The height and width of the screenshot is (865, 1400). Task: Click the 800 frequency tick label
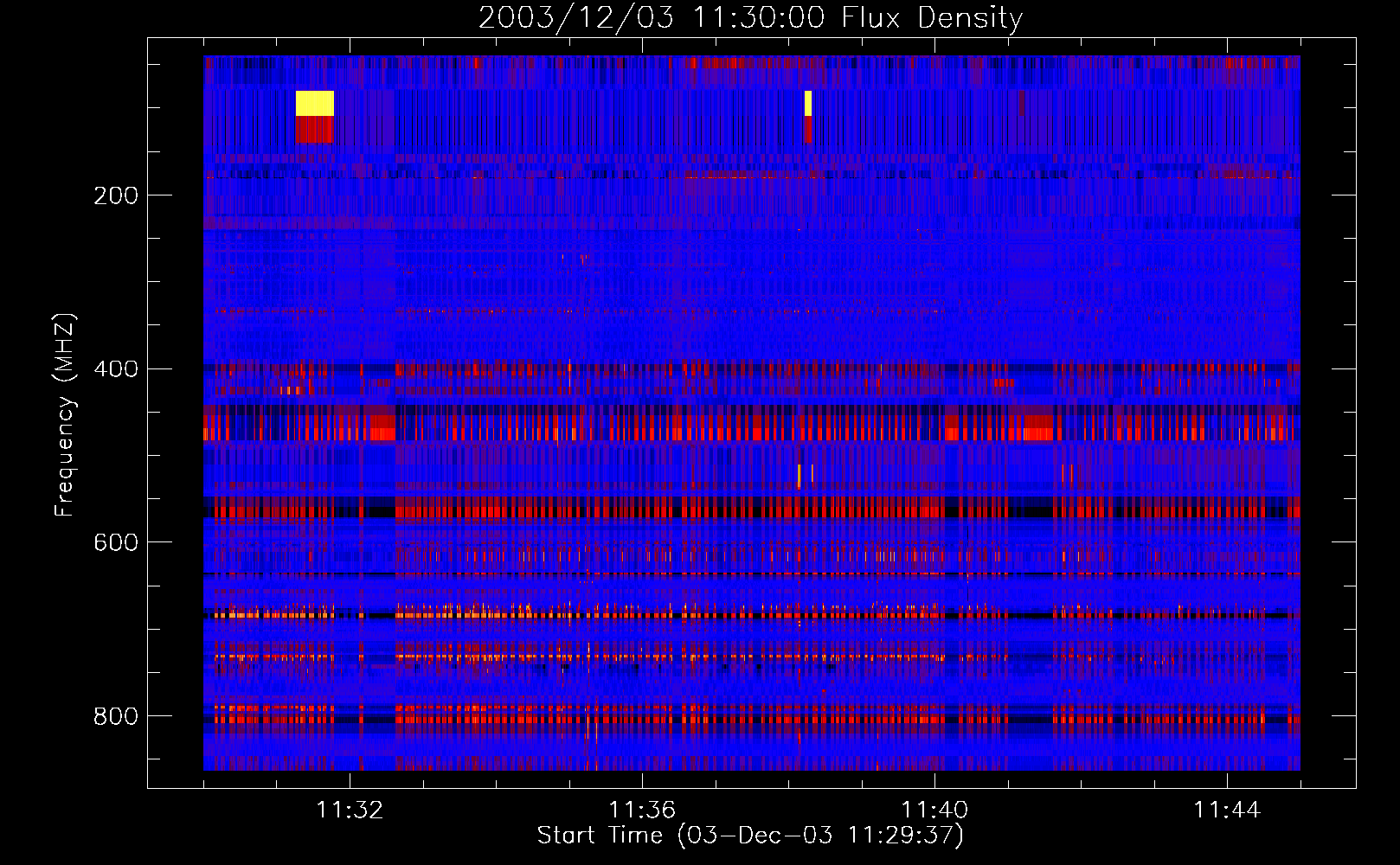click(x=116, y=716)
